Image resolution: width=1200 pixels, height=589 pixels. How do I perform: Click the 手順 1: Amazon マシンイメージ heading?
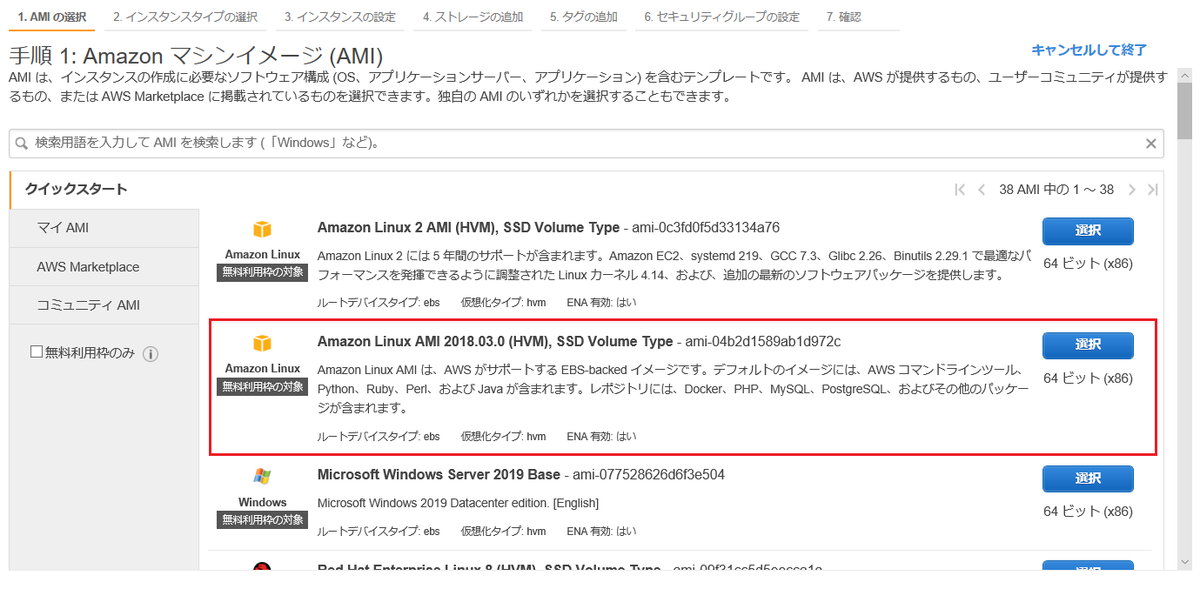pyautogui.click(x=196, y=56)
